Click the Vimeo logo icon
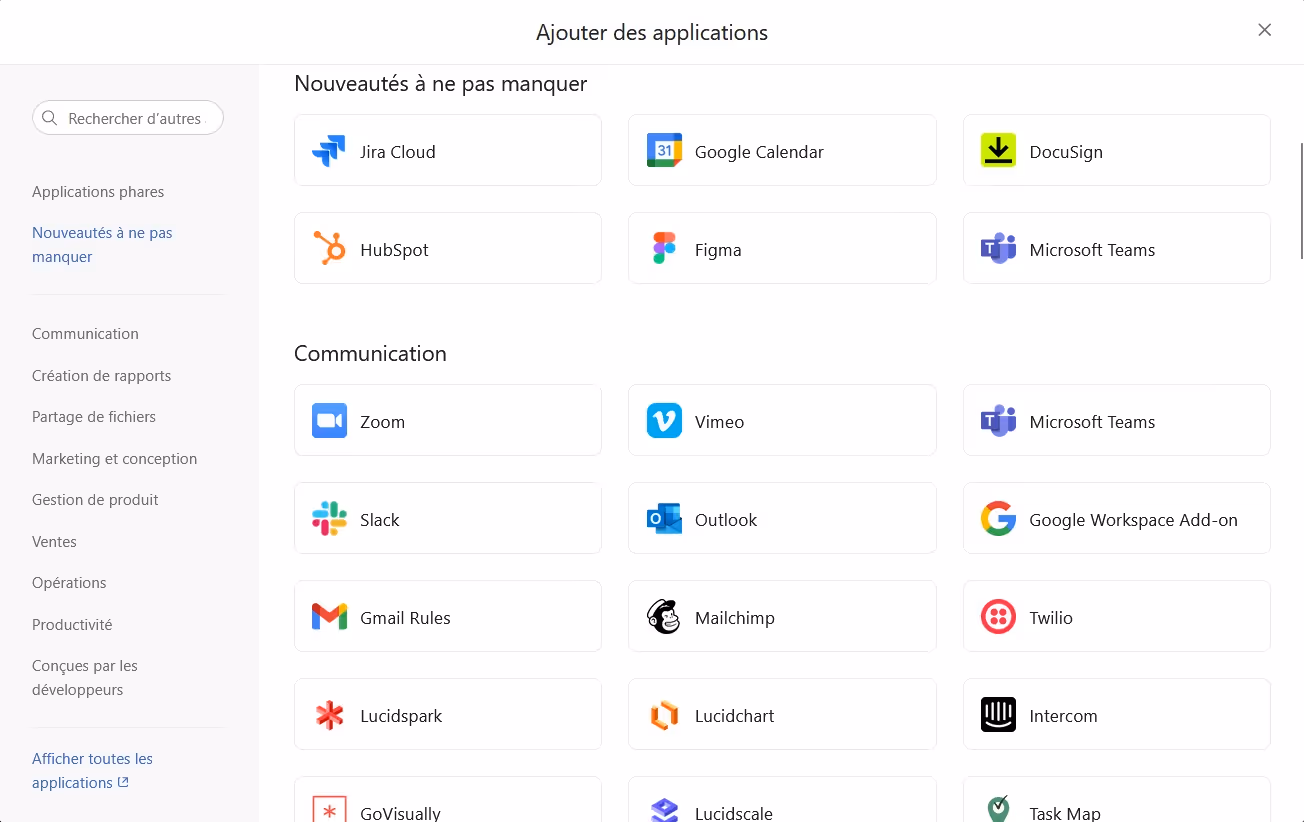The width and height of the screenshot is (1304, 822). [664, 421]
